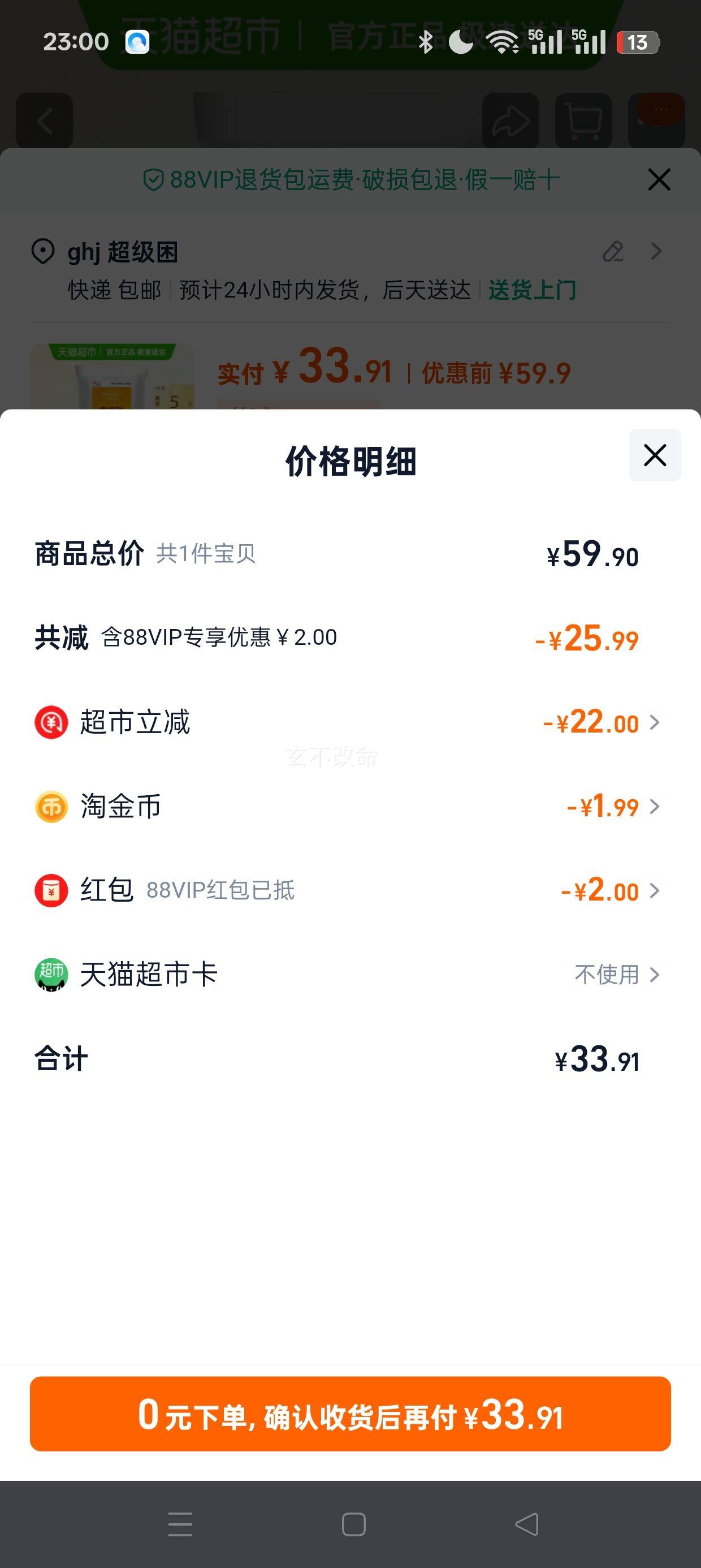Viewport: 701px width, 1568px height.
Task: Tap 0元下单 confirm order button
Action: pyautogui.click(x=350, y=1414)
